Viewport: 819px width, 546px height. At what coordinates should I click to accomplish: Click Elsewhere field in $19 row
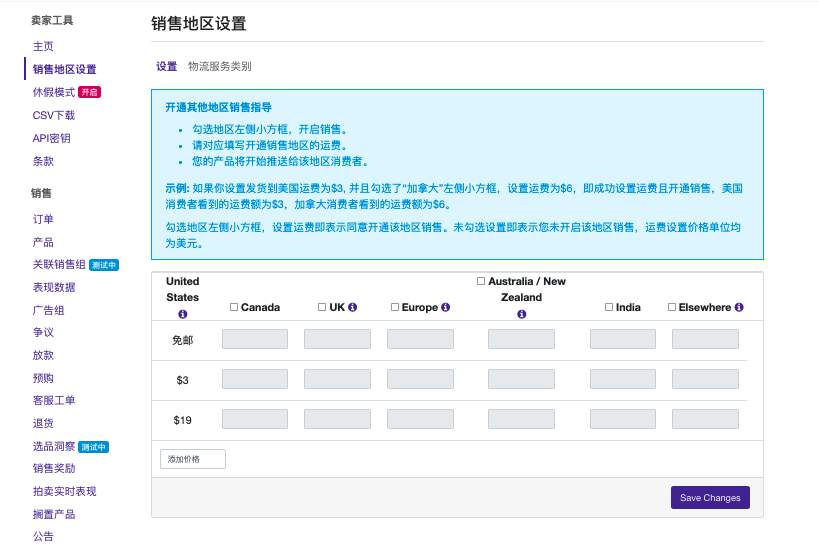pyautogui.click(x=706, y=419)
